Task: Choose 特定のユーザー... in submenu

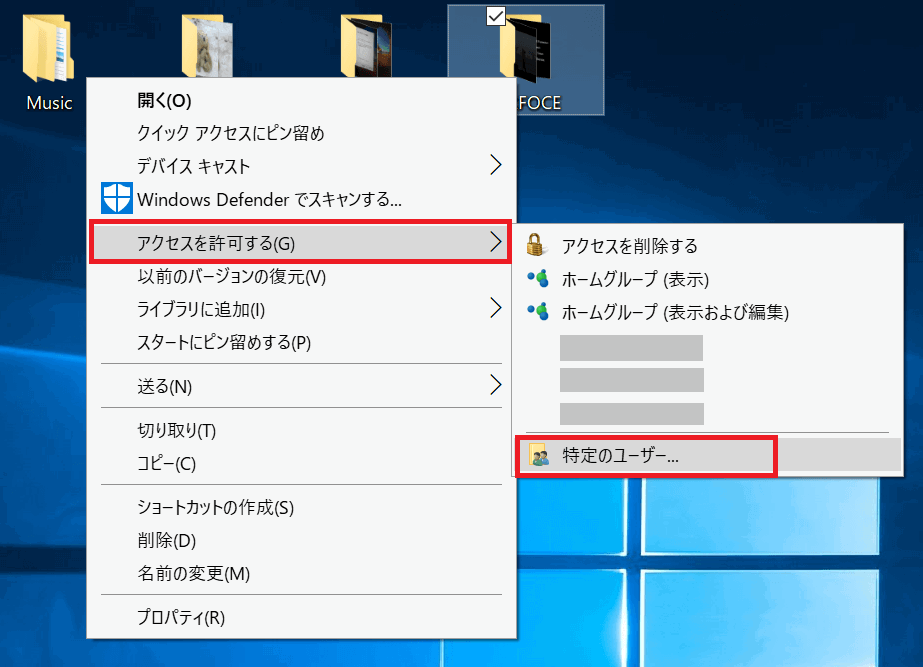Action: point(708,455)
